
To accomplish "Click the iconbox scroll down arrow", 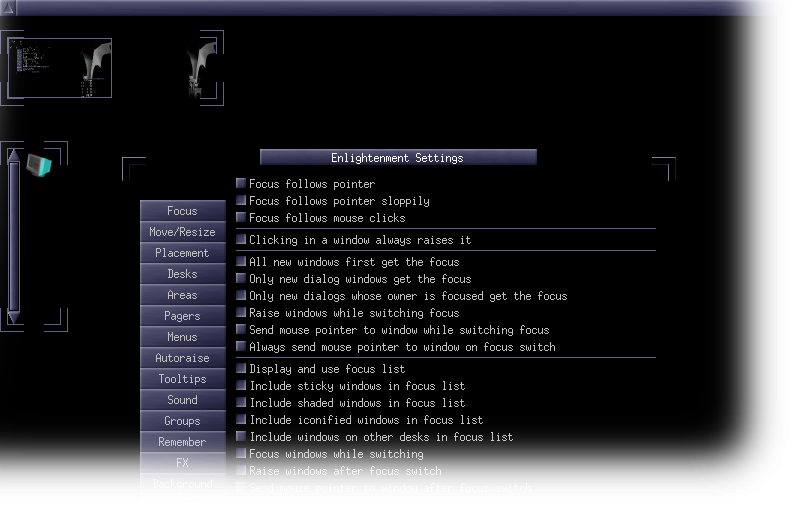I will [x=14, y=318].
